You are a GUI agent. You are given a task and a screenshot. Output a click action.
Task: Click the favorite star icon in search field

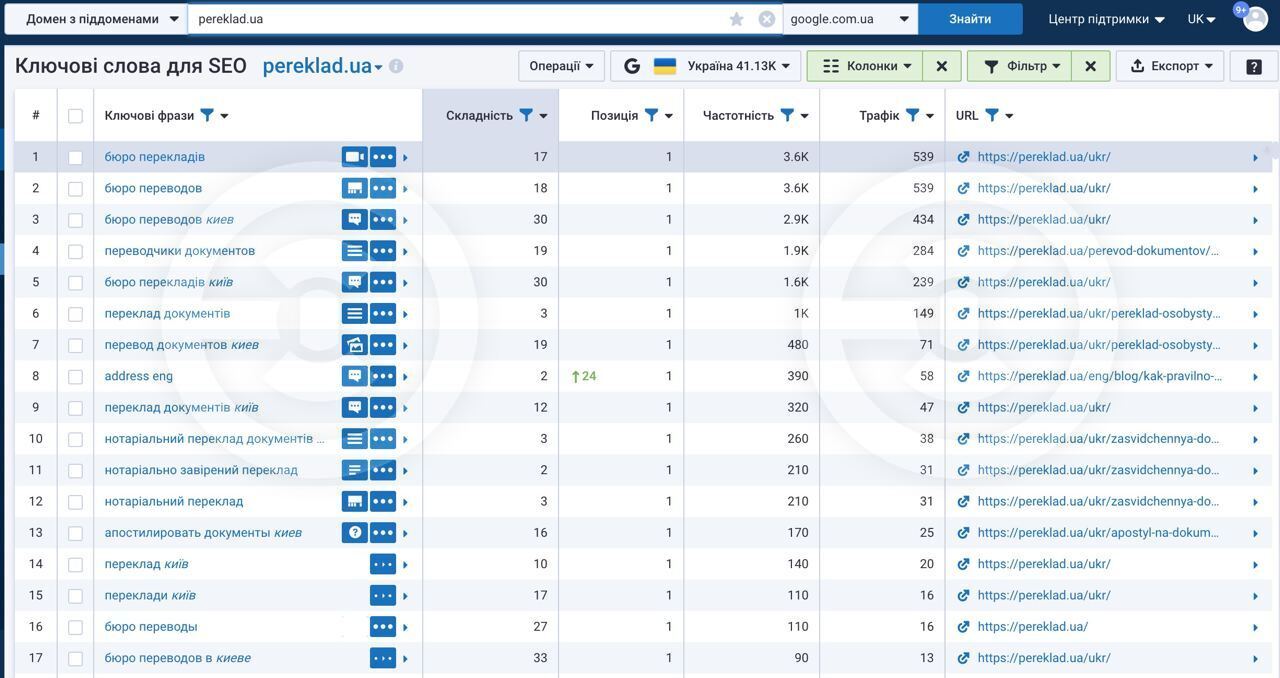tap(737, 19)
